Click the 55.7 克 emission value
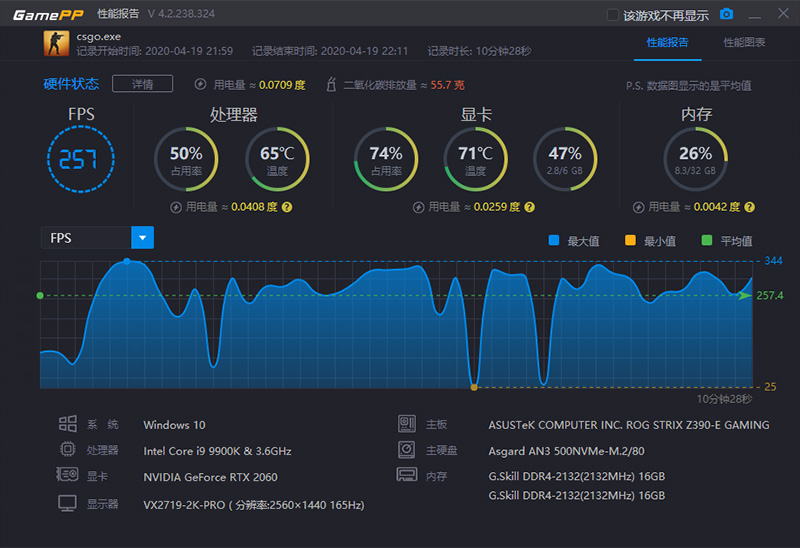The image size is (800, 548). click(447, 85)
